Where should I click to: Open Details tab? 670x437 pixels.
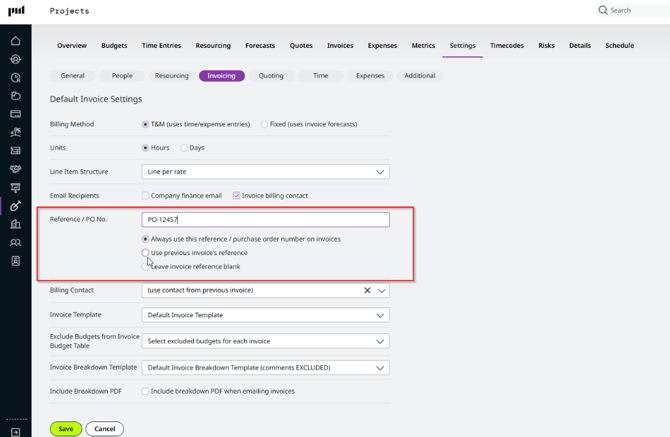click(x=580, y=46)
